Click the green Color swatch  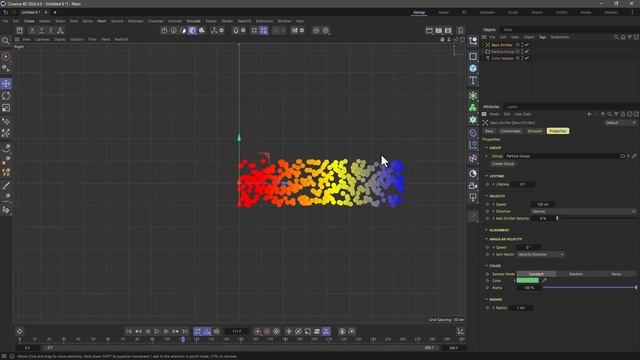tap(528, 281)
